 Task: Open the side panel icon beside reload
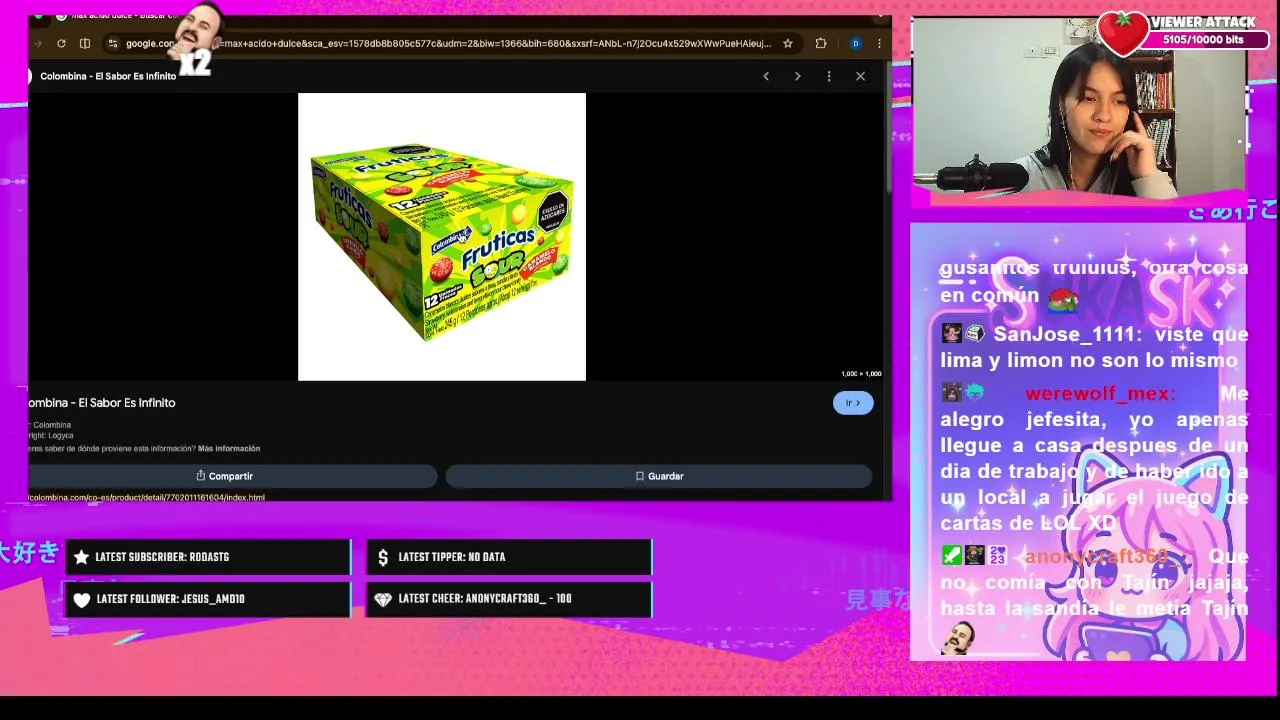[85, 43]
